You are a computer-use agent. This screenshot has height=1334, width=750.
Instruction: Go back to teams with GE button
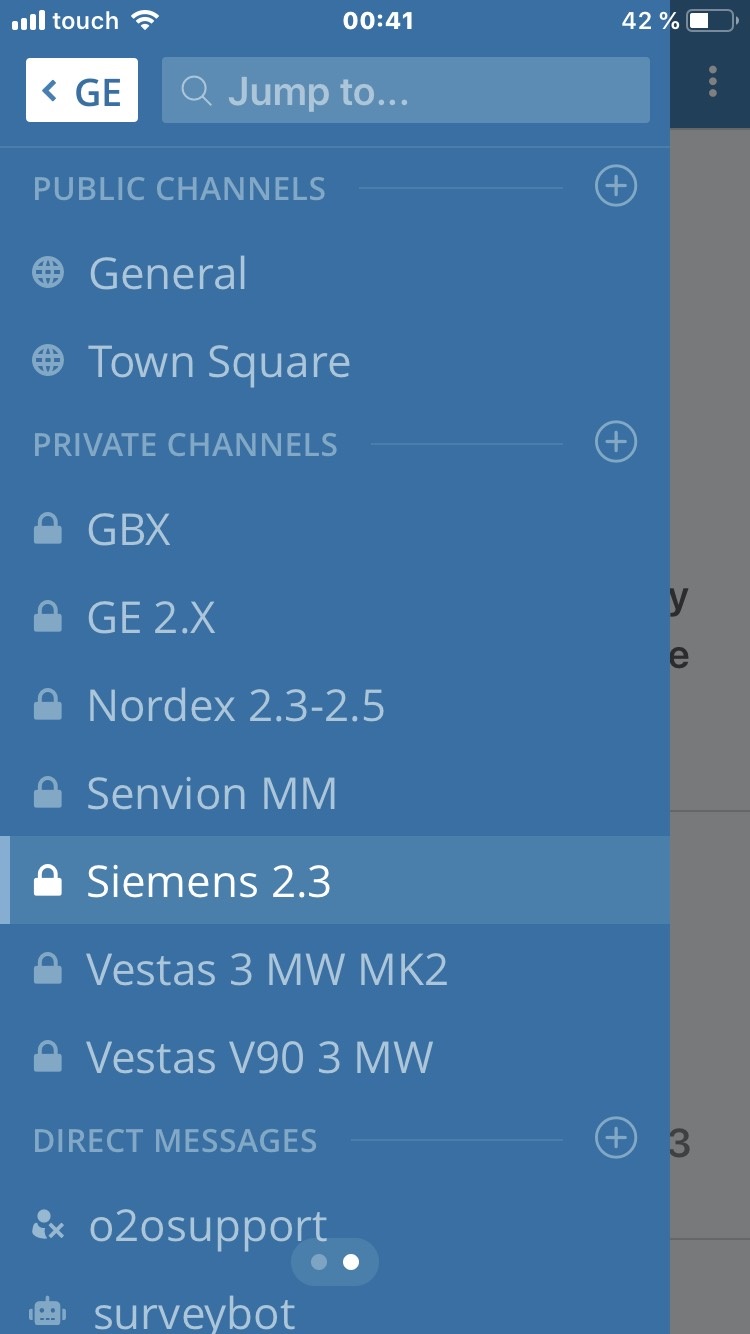(x=82, y=90)
